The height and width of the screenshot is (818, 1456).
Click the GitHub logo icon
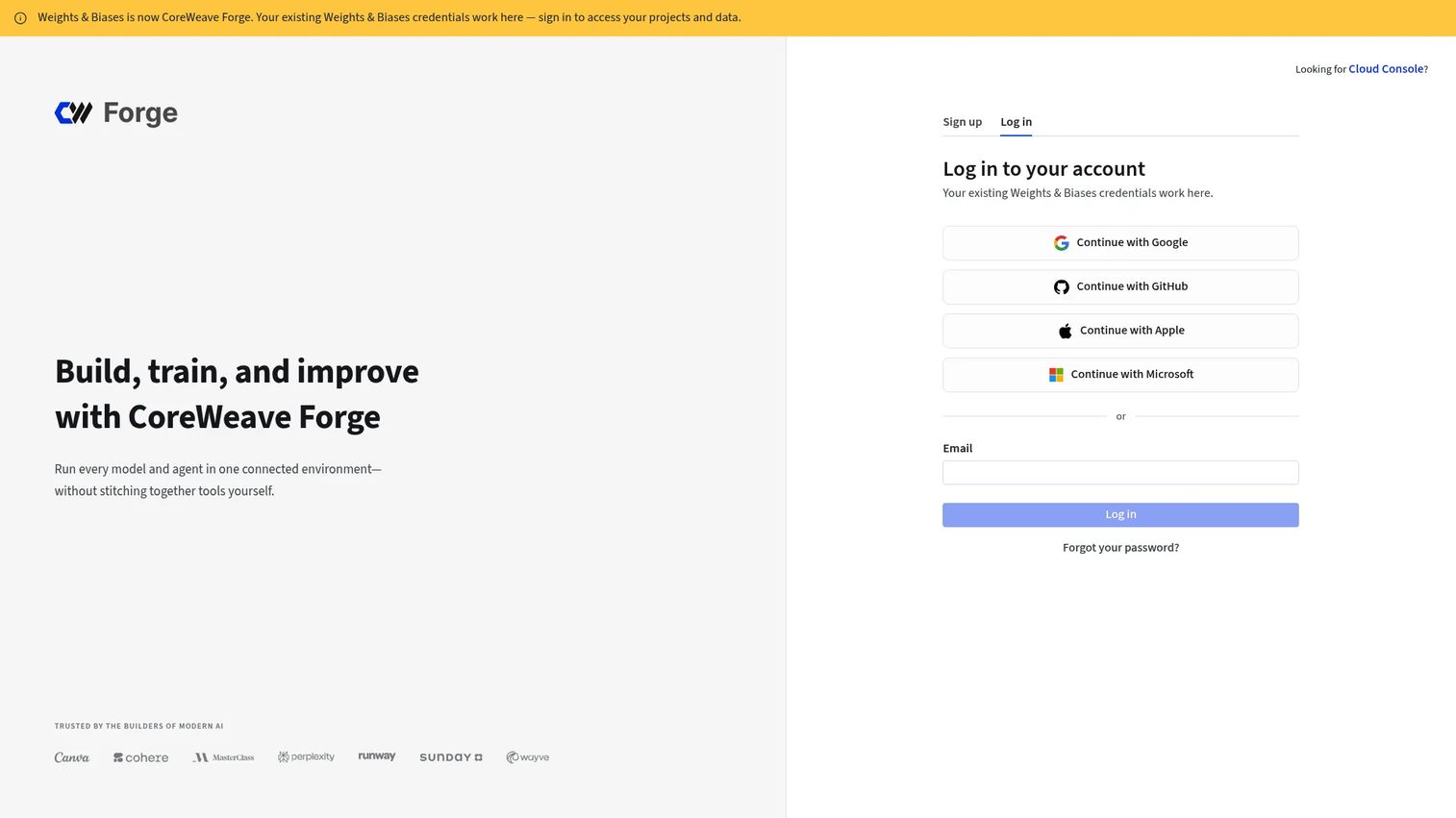[1062, 287]
